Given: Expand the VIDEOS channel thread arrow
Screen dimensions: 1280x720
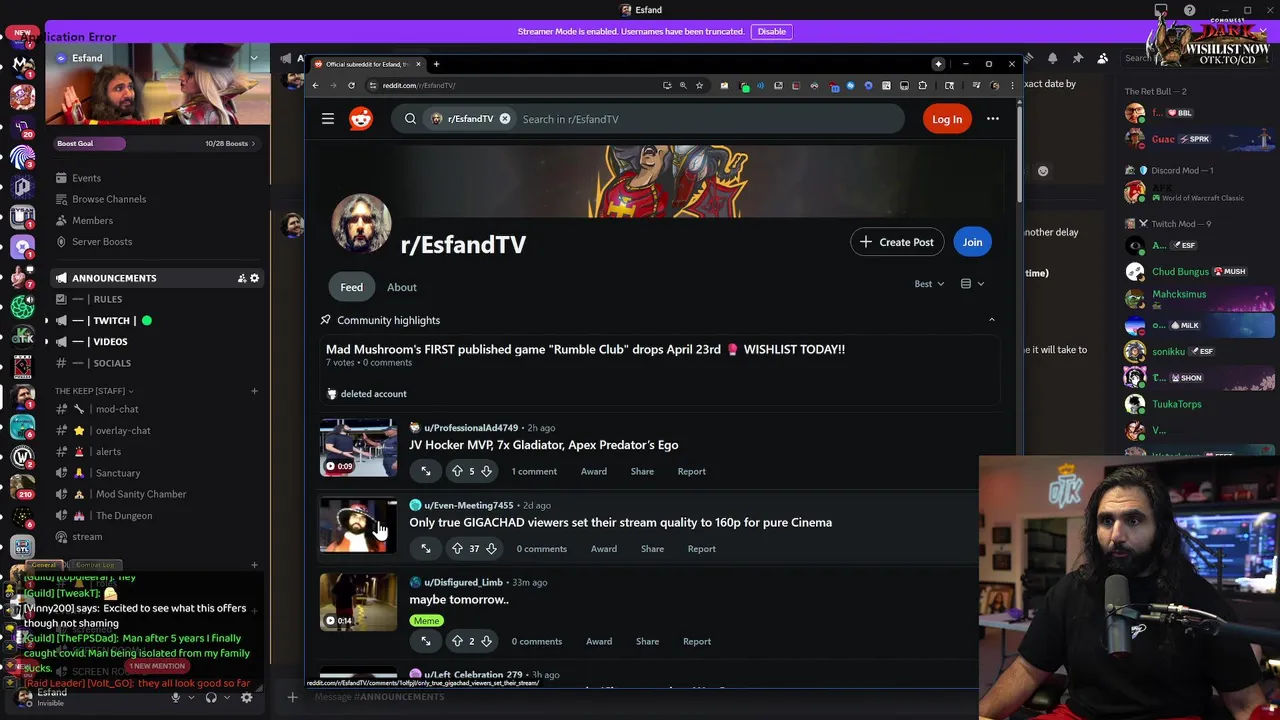Looking at the screenshot, I should tap(45, 342).
